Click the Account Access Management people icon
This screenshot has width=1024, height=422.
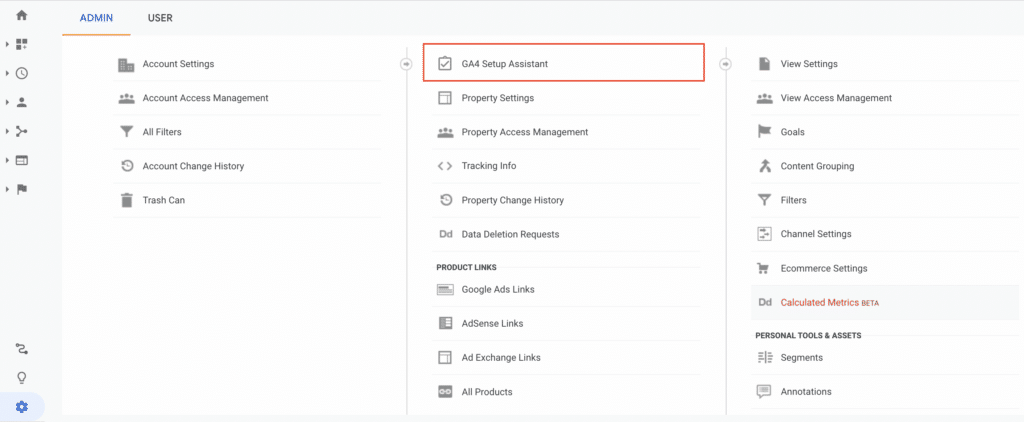click(x=126, y=98)
